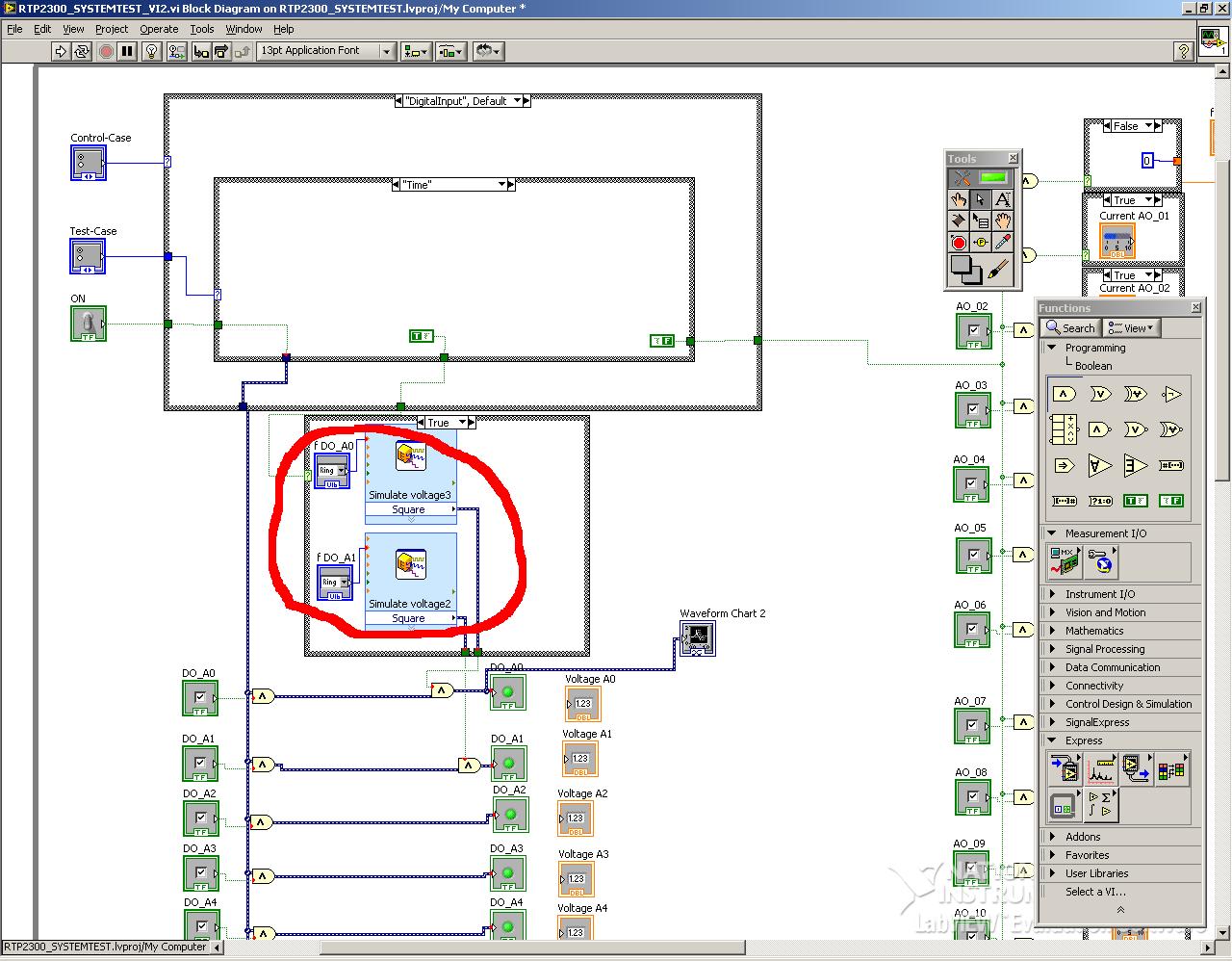Toggle Highlight Execution light bulb
The height and width of the screenshot is (961, 1232).
[152, 51]
